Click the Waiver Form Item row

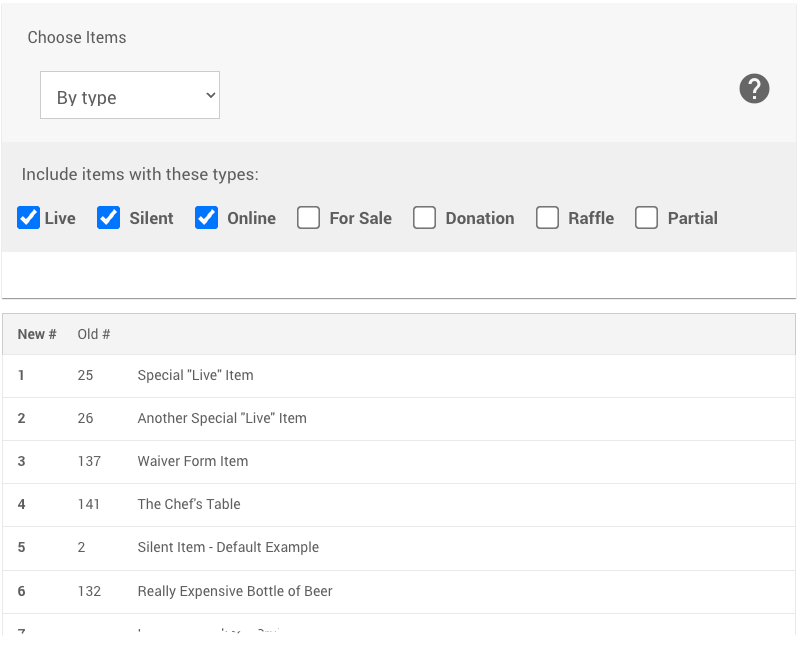[193, 462]
